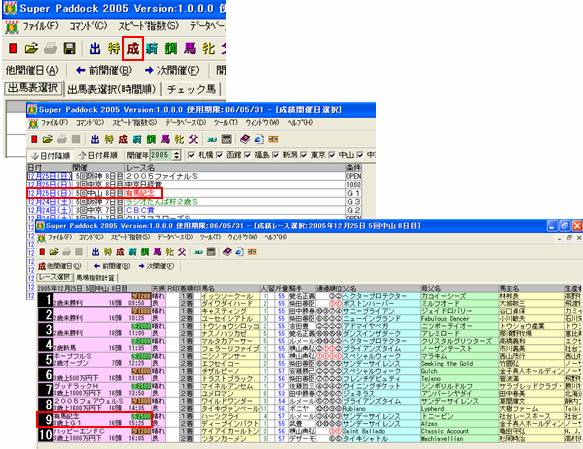Select the 出馬表選択 tab in the back window
This screenshot has height=449, width=583.
[x=33, y=88]
